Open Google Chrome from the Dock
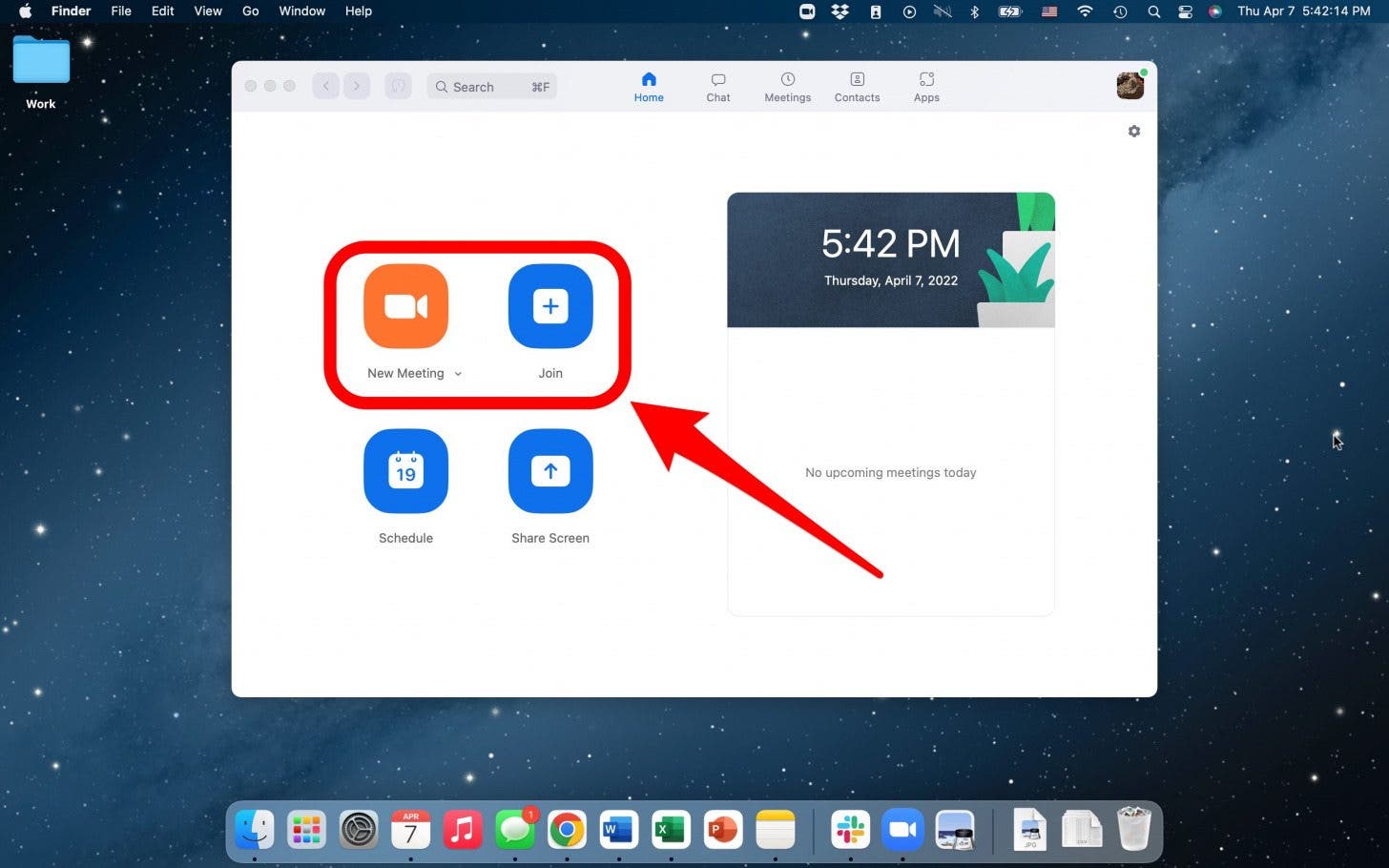This screenshot has width=1389, height=868. point(567,829)
